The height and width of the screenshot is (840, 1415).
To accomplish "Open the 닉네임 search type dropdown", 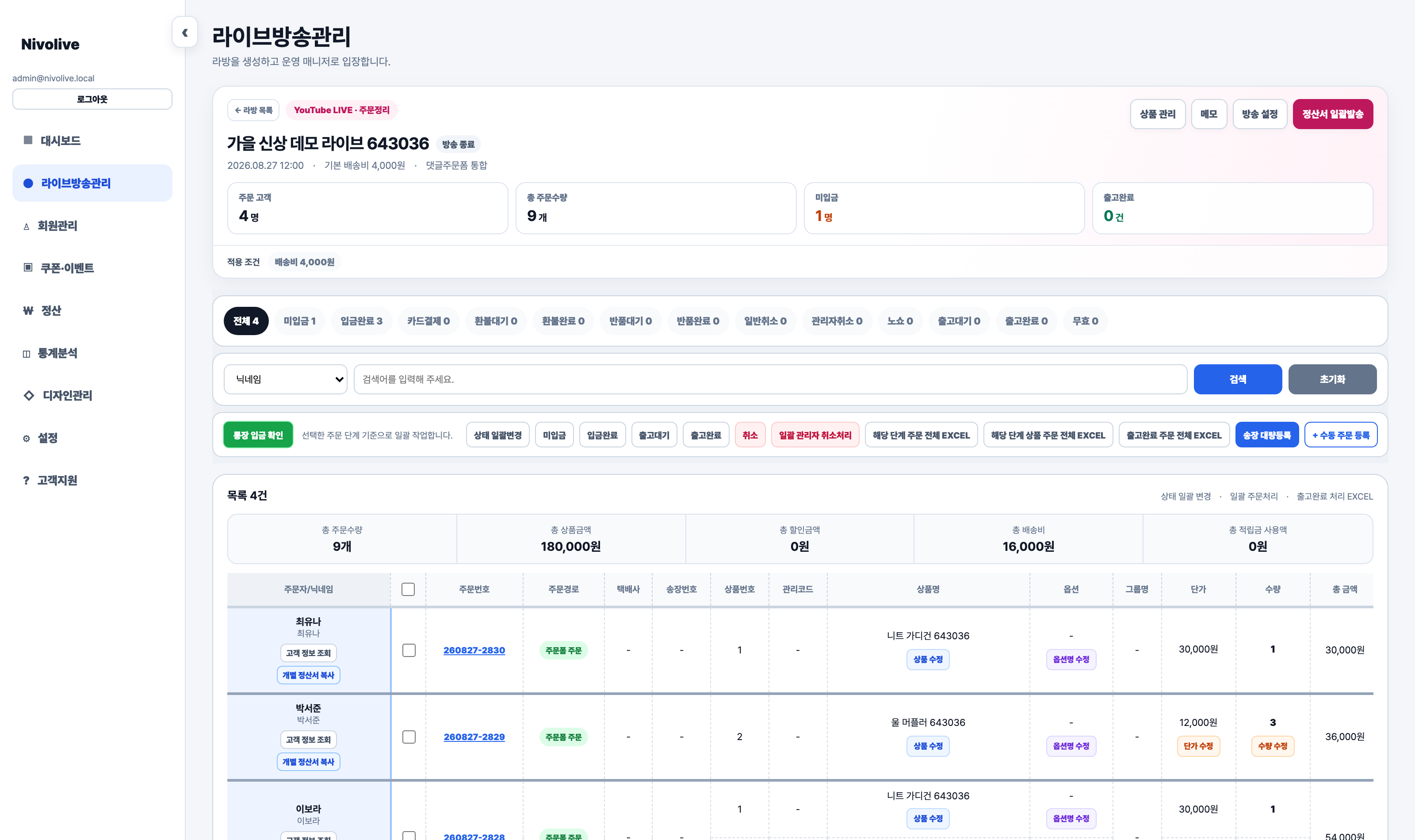I will click(285, 379).
